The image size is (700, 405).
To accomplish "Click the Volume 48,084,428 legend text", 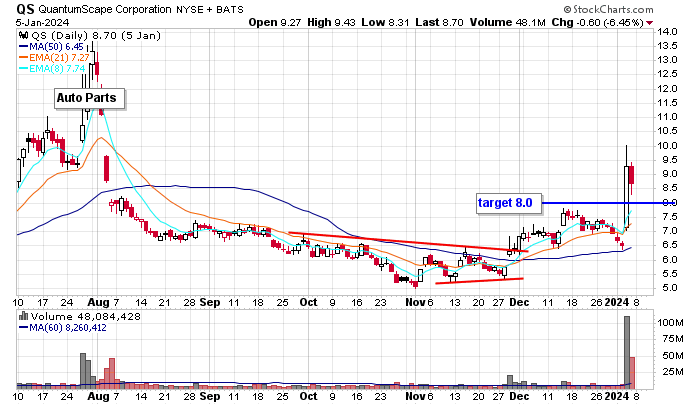I will coord(85,317).
